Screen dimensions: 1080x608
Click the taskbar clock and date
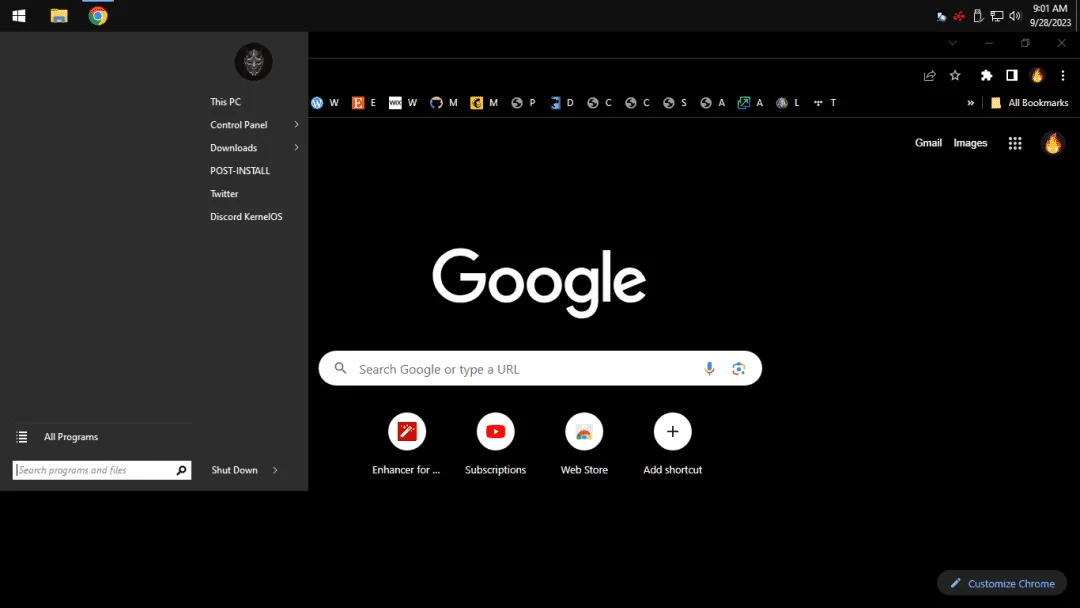coord(1050,16)
